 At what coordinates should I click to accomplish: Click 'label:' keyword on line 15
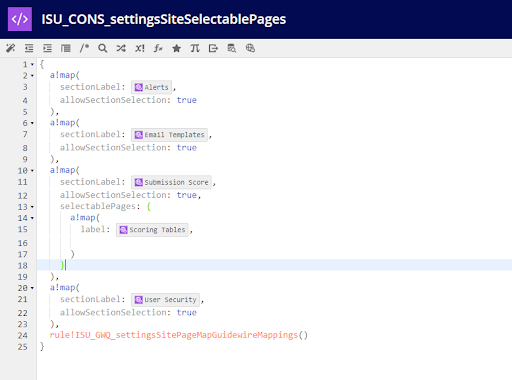click(95, 229)
